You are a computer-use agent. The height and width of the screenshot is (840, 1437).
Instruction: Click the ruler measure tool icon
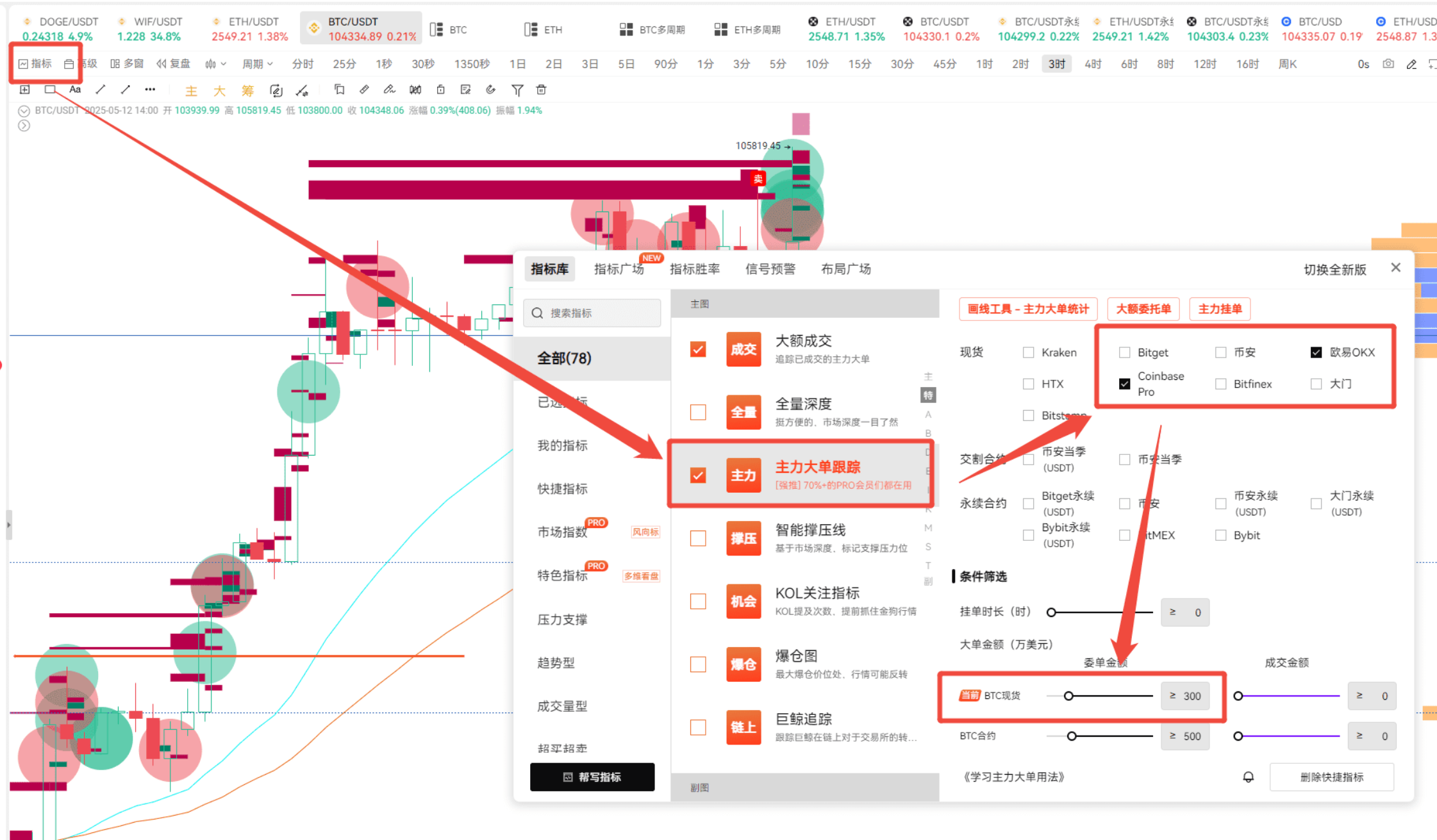(364, 90)
